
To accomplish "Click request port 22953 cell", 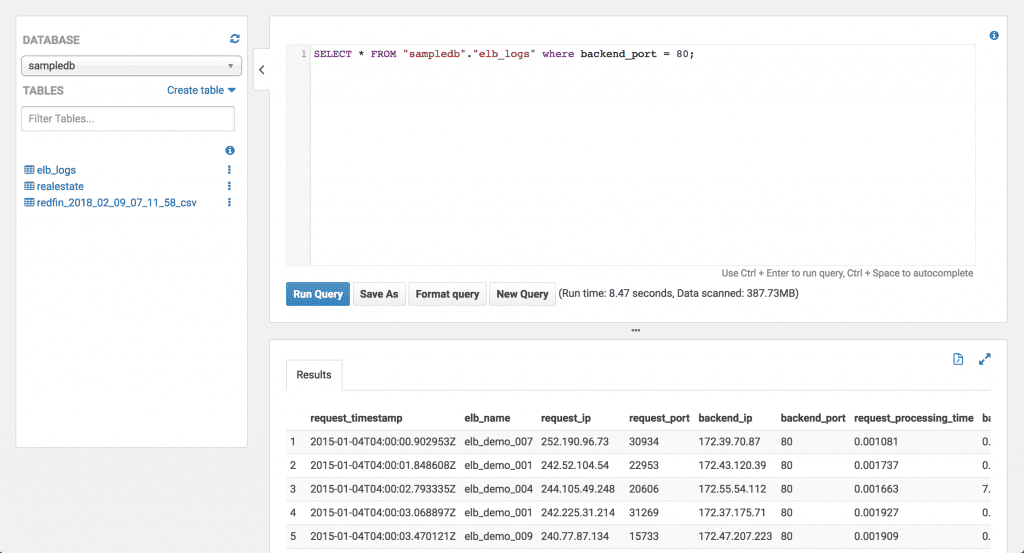I will pyautogui.click(x=644, y=466).
